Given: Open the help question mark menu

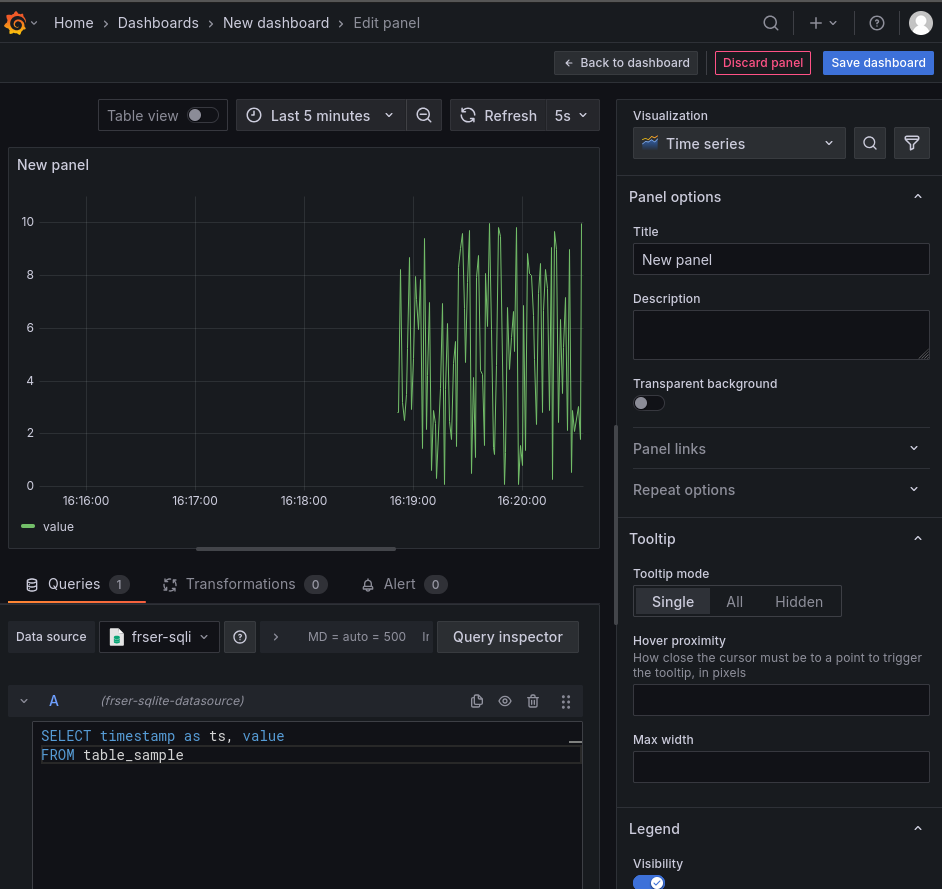Looking at the screenshot, I should (876, 23).
